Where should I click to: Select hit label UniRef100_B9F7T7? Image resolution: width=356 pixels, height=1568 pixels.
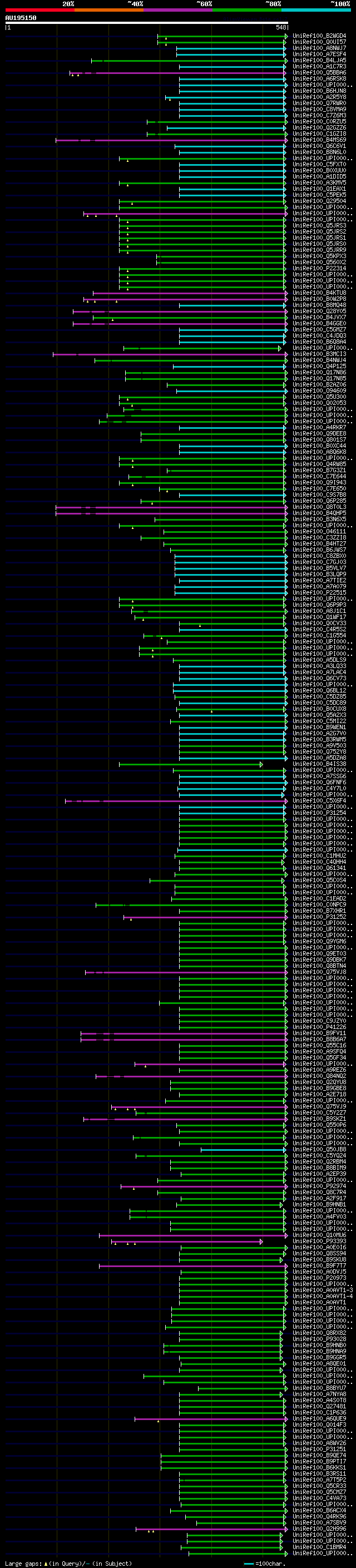(319, 1266)
